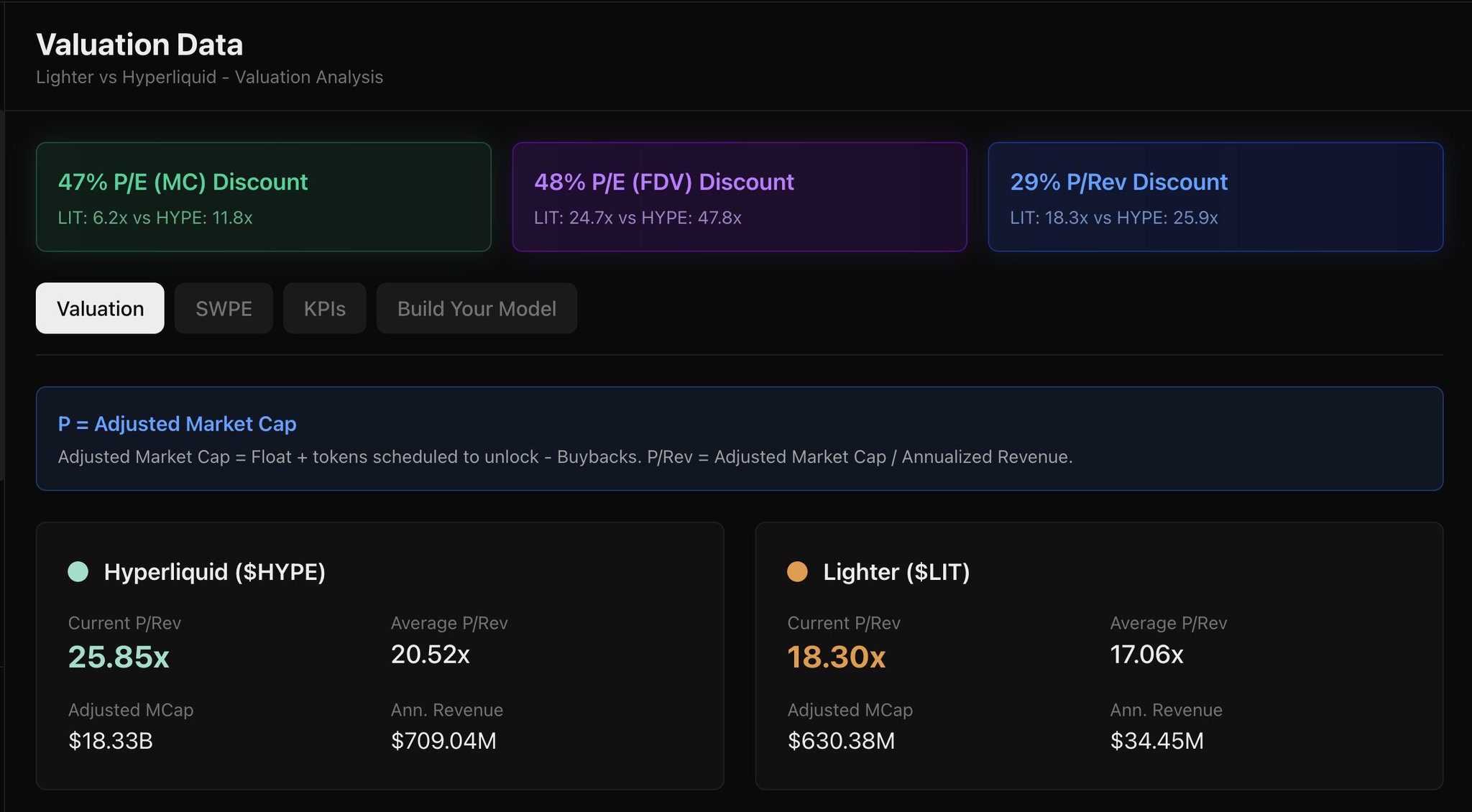Click the 48% P/E (FDV) Discount card
Viewport: 1472px width, 812px height.
739,197
